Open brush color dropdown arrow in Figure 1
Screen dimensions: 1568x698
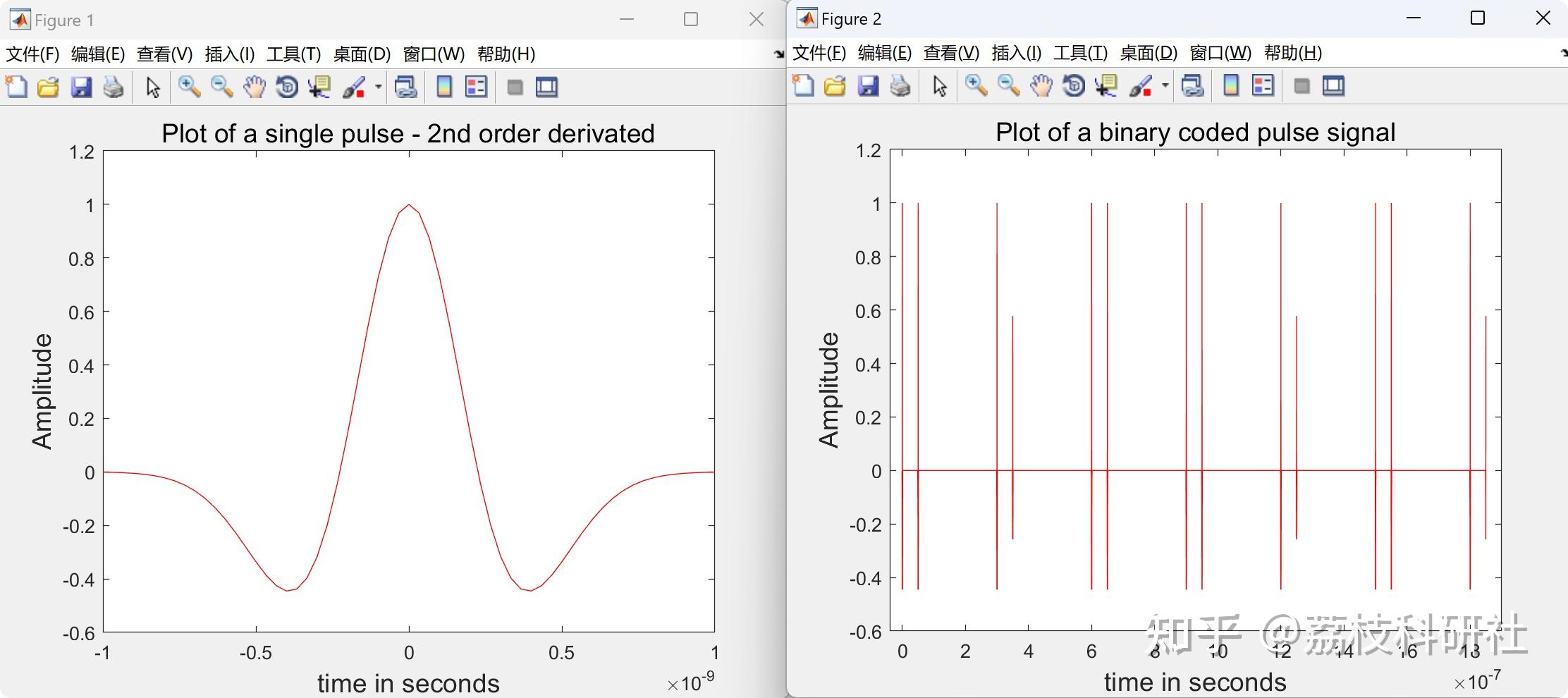(379, 87)
